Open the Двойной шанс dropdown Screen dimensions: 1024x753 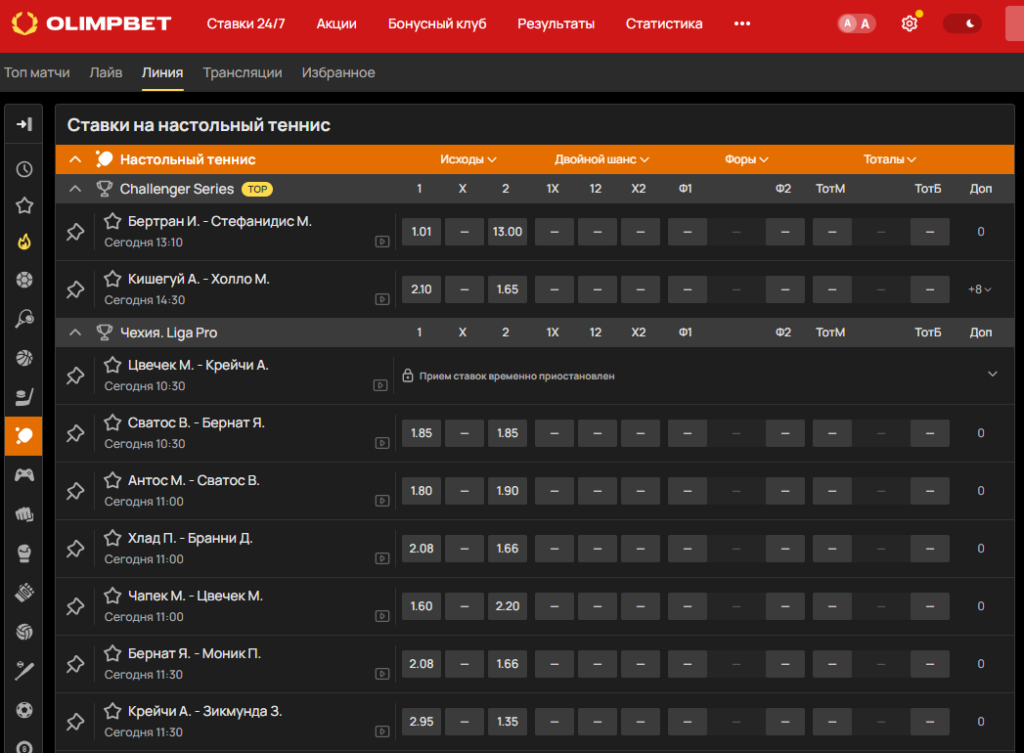[x=601, y=159]
